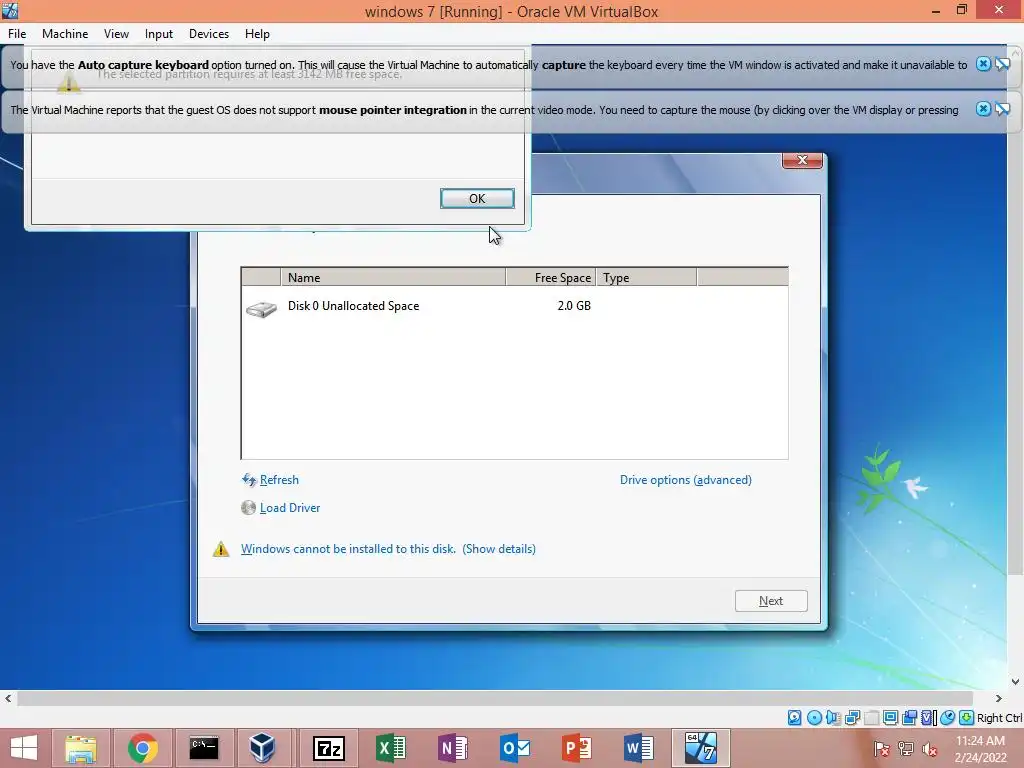1024x768 pixels.
Task: Click the Windows cannot be installed to this disk link
Action: pos(348,549)
